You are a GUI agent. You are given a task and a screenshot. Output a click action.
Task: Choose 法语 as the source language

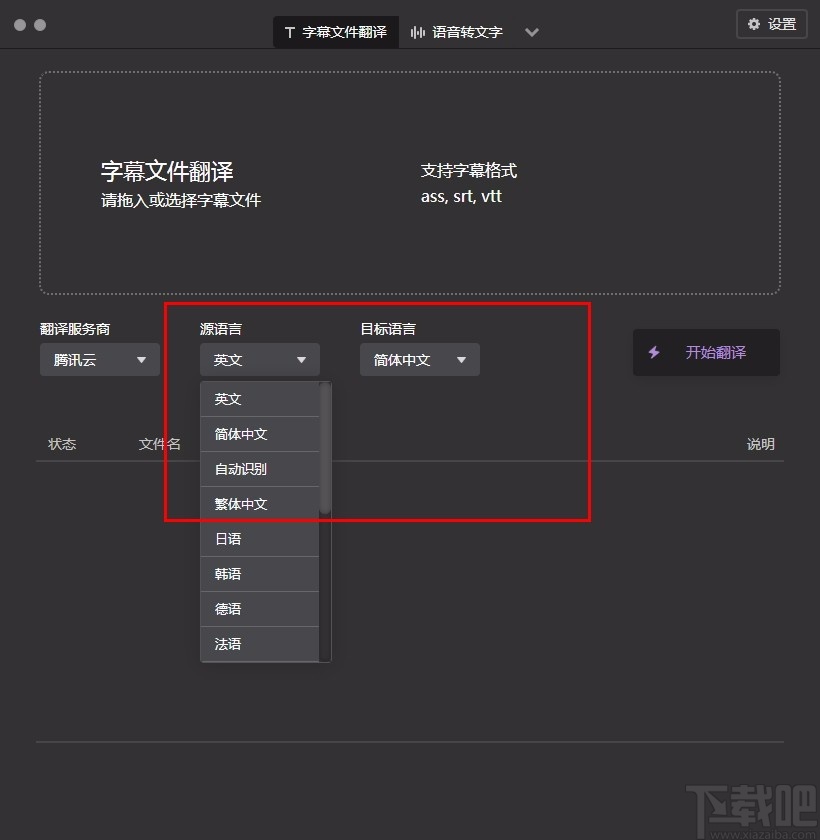(x=259, y=644)
